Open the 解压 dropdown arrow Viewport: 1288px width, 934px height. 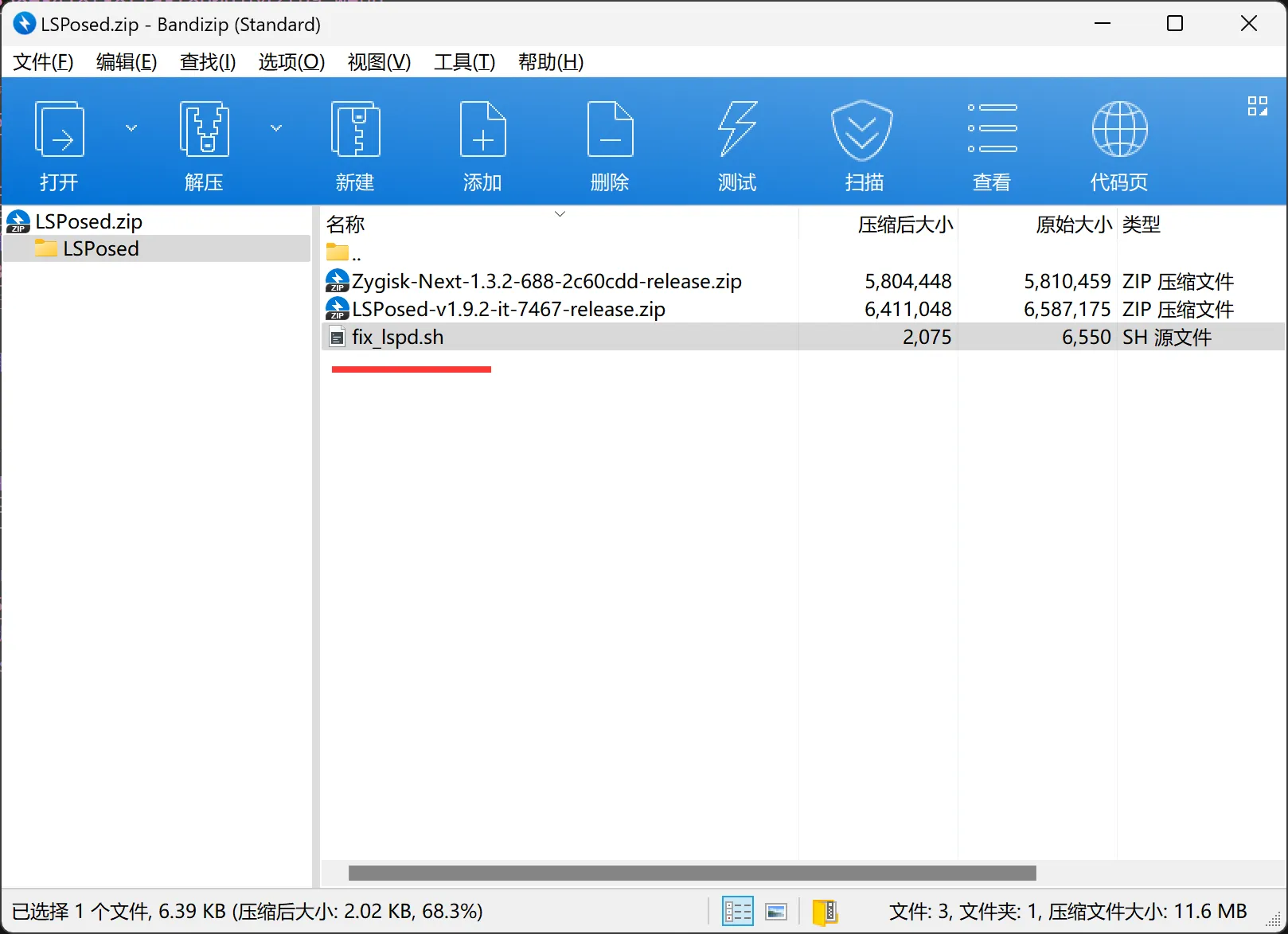pos(276,127)
